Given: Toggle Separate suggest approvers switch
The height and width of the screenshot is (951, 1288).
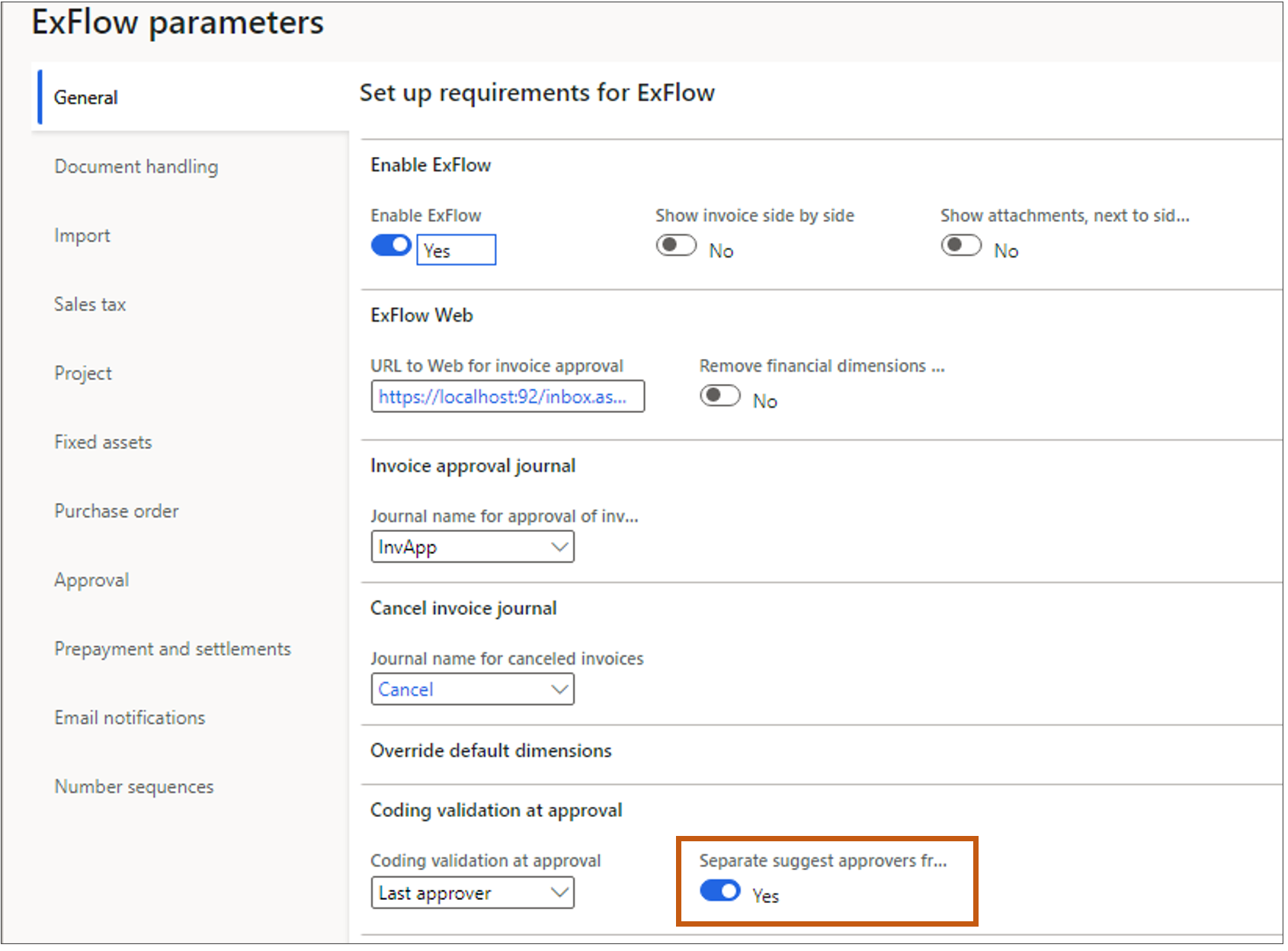Looking at the screenshot, I should coord(720,890).
